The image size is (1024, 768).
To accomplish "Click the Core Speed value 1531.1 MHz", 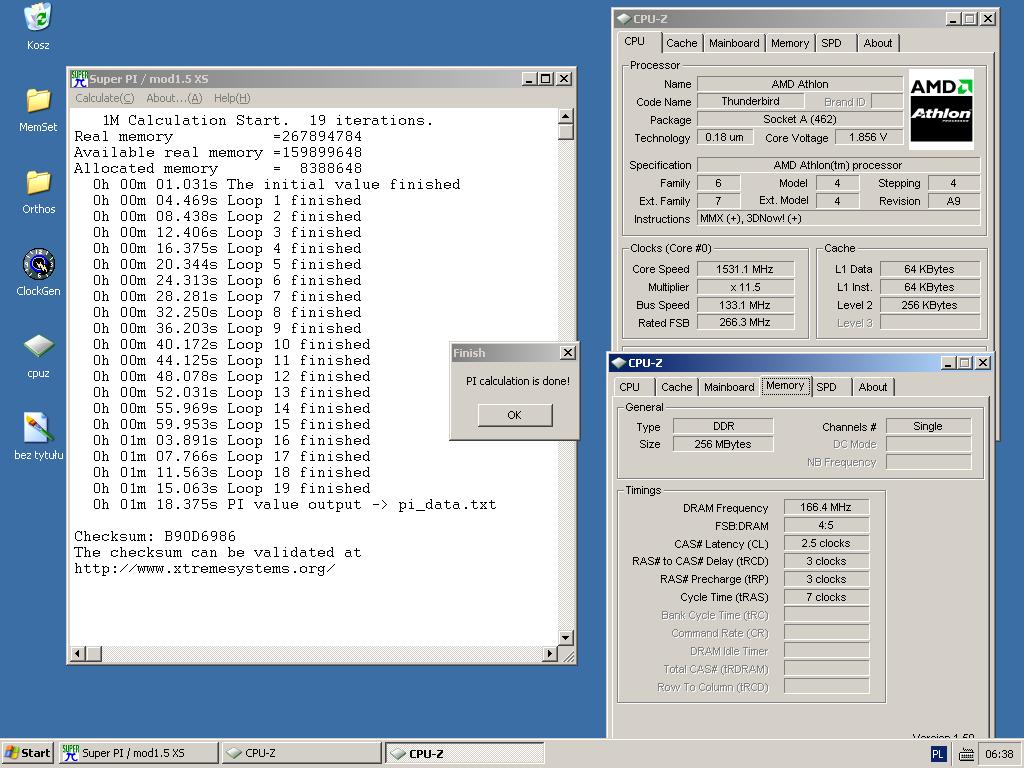I will 745,269.
